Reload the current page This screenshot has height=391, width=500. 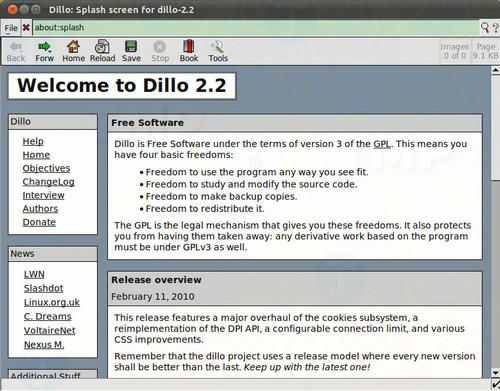102,47
